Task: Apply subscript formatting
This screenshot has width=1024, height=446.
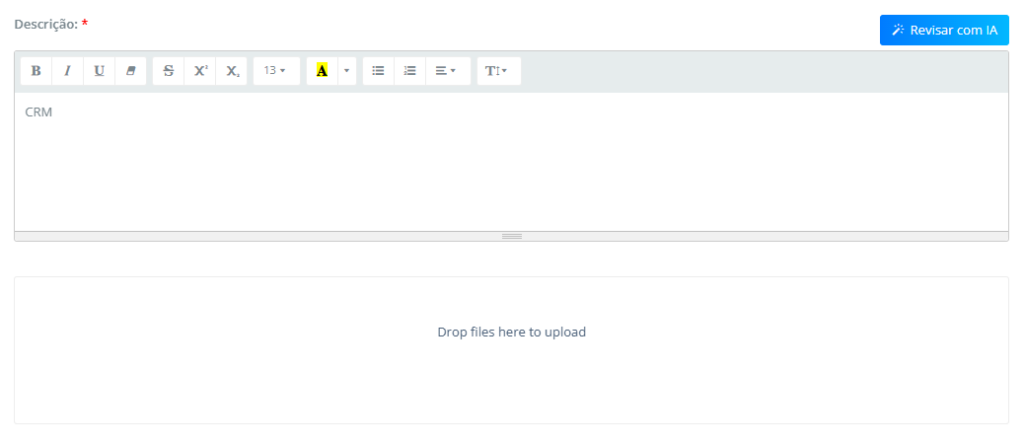Action: click(232, 71)
